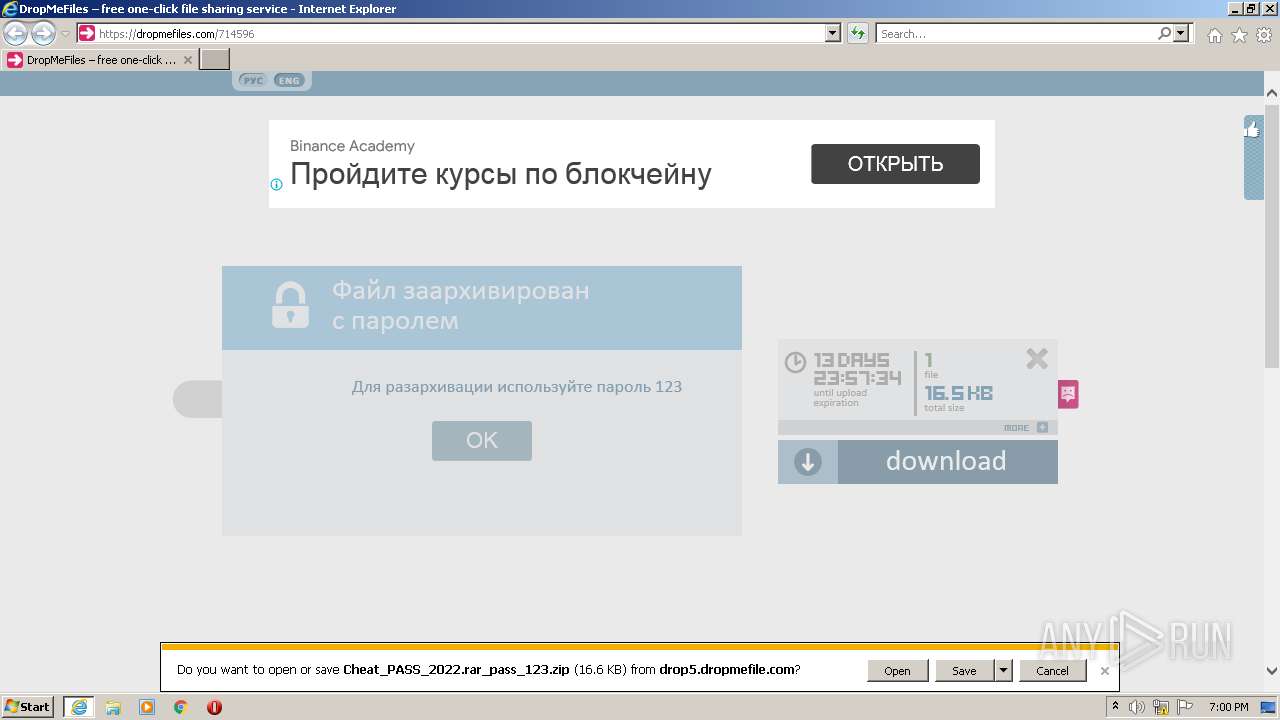1280x720 pixels.
Task: Open Favorites star icon
Action: coord(1239,35)
